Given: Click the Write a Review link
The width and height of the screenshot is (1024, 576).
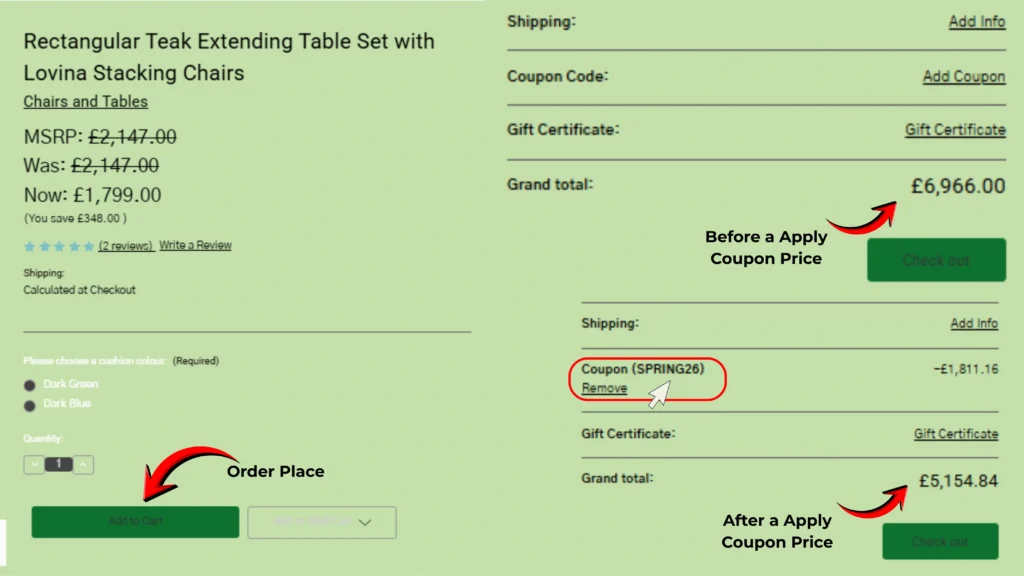Looking at the screenshot, I should (195, 245).
